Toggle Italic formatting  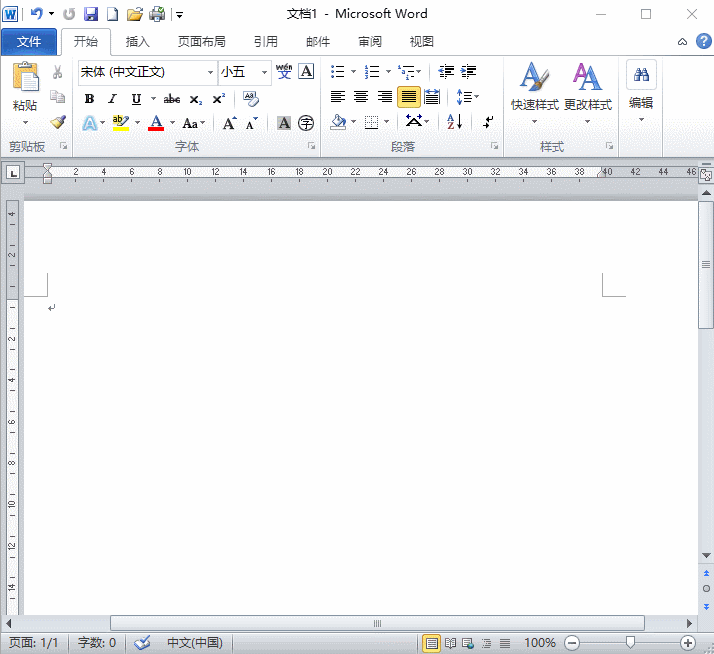[x=112, y=99]
